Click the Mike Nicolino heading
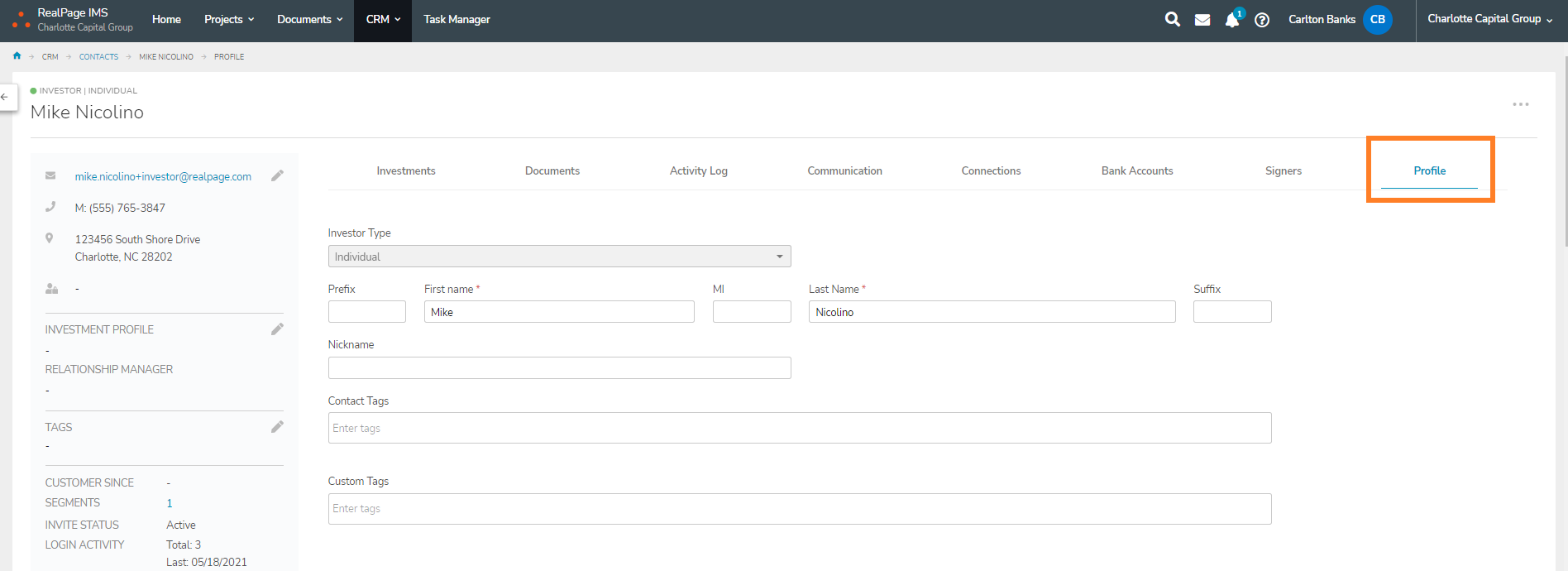 click(87, 113)
